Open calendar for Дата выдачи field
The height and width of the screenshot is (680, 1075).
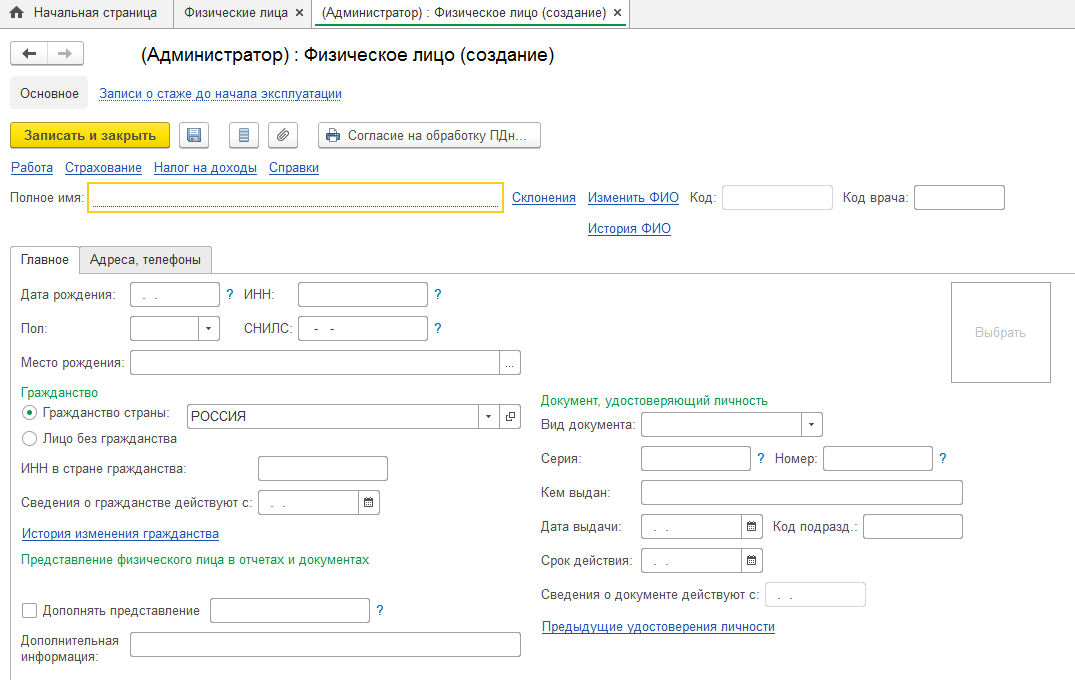point(752,526)
